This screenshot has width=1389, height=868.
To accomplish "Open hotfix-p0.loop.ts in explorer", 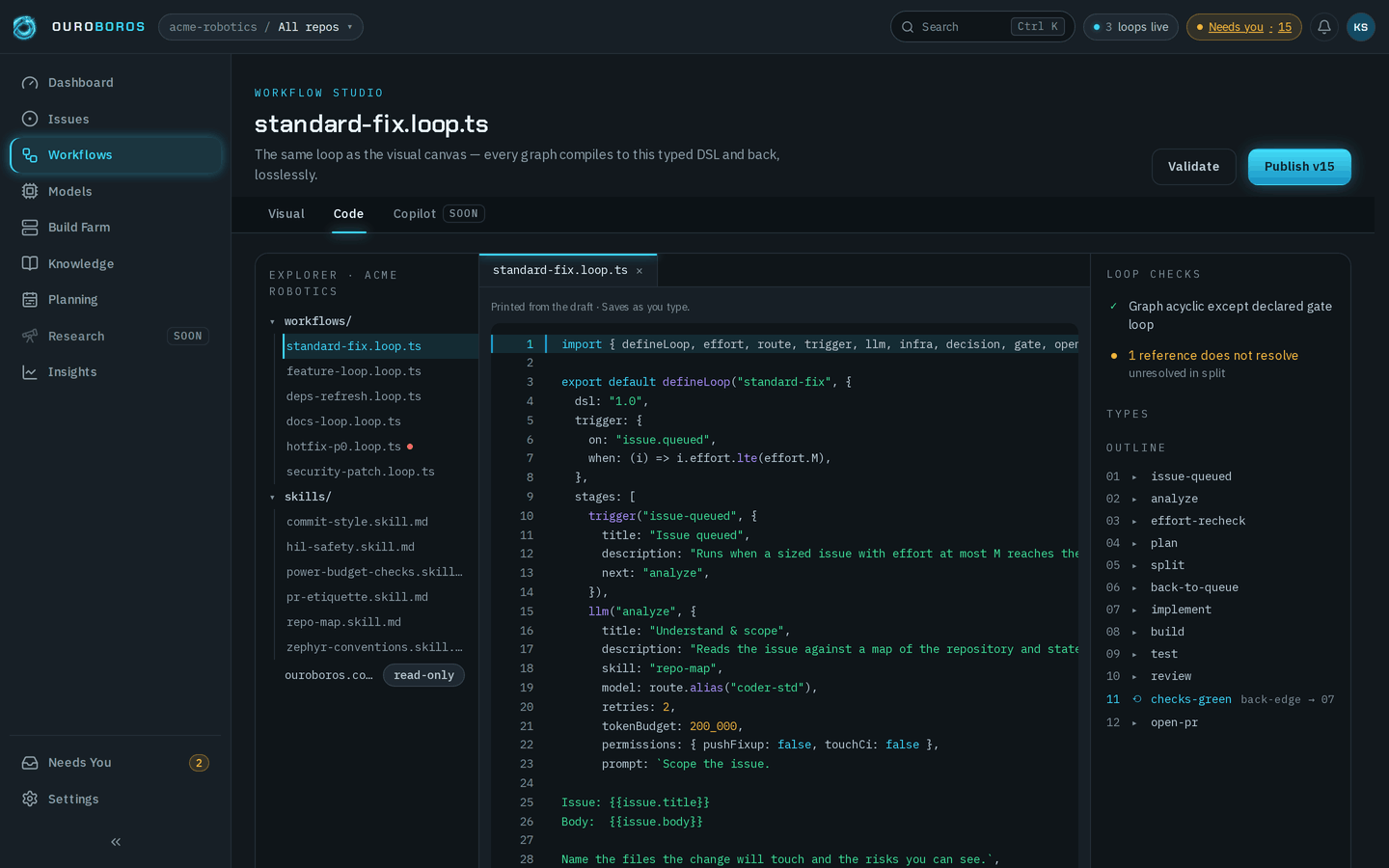I will [x=381, y=447].
